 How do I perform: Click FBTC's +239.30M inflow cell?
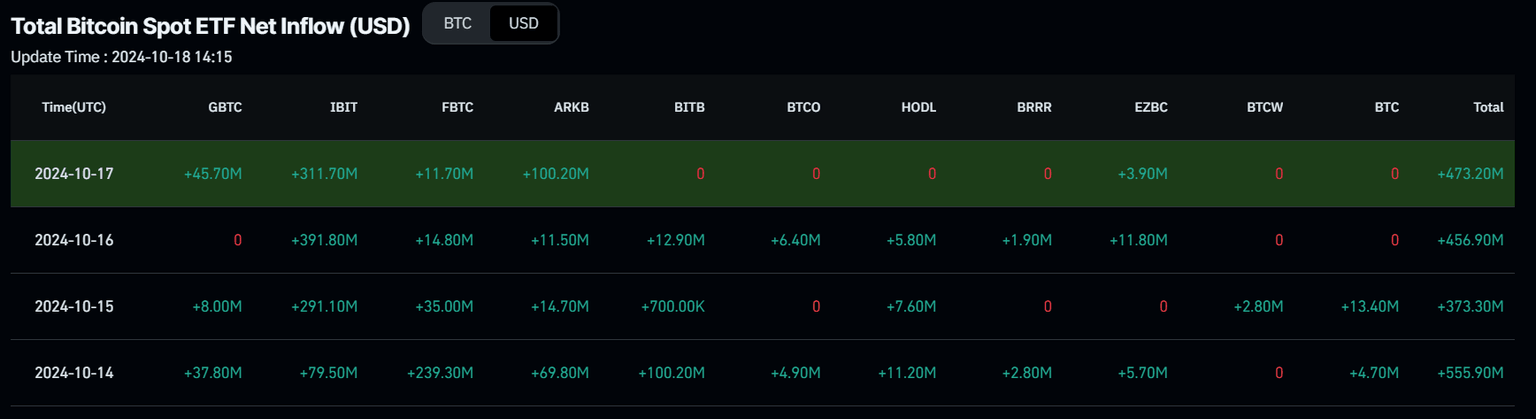tap(440, 373)
